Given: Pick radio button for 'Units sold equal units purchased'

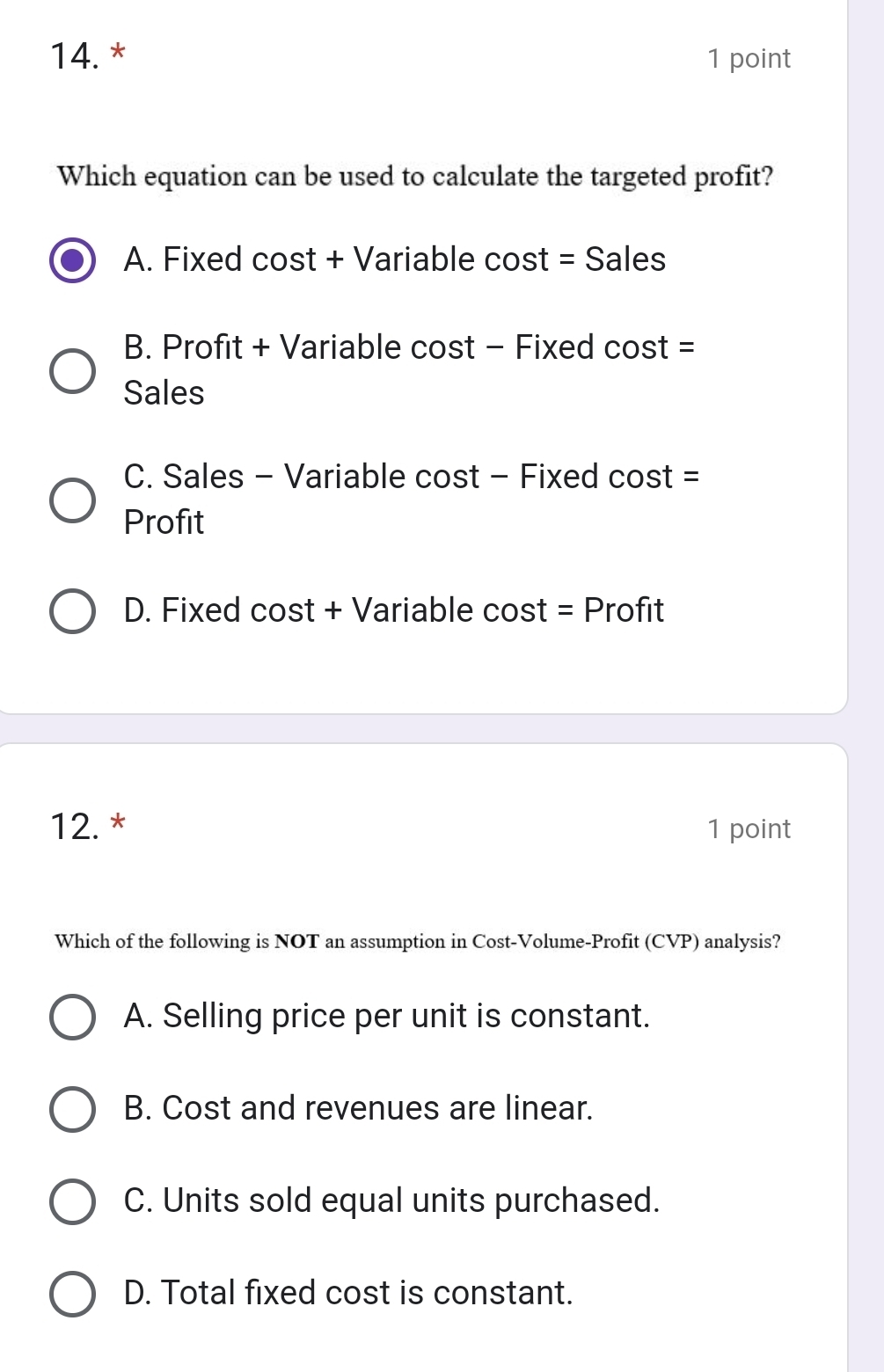Looking at the screenshot, I should (72, 1201).
